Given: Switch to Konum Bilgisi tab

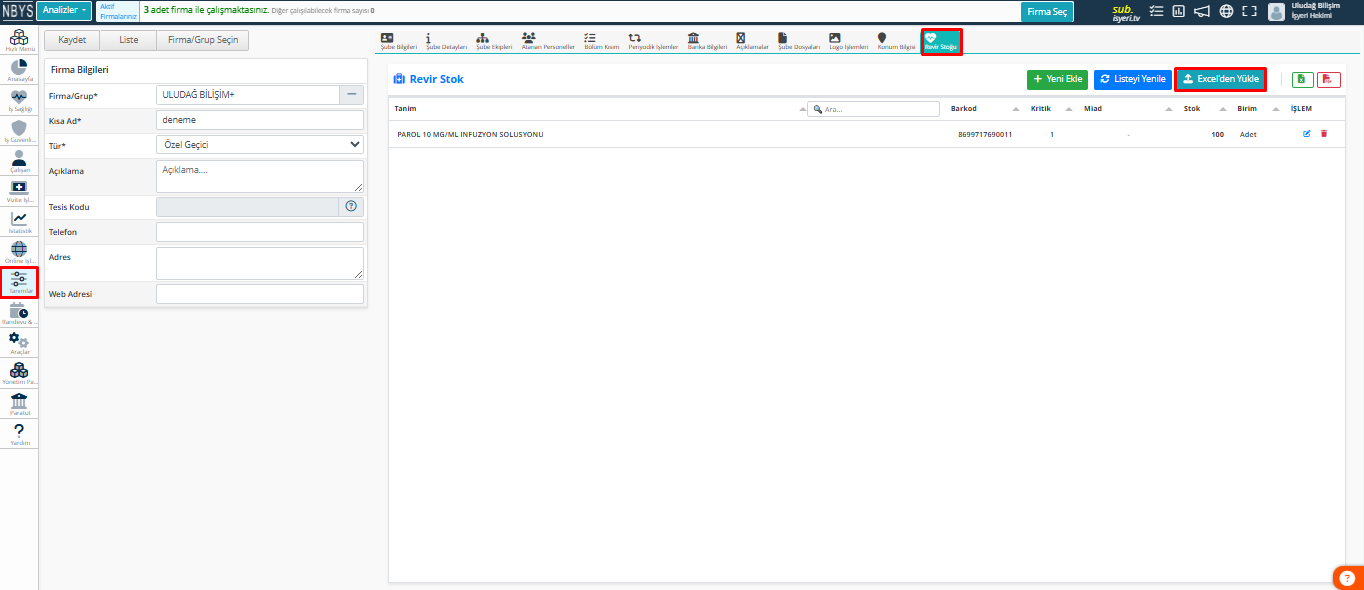Looking at the screenshot, I should [x=895, y=41].
